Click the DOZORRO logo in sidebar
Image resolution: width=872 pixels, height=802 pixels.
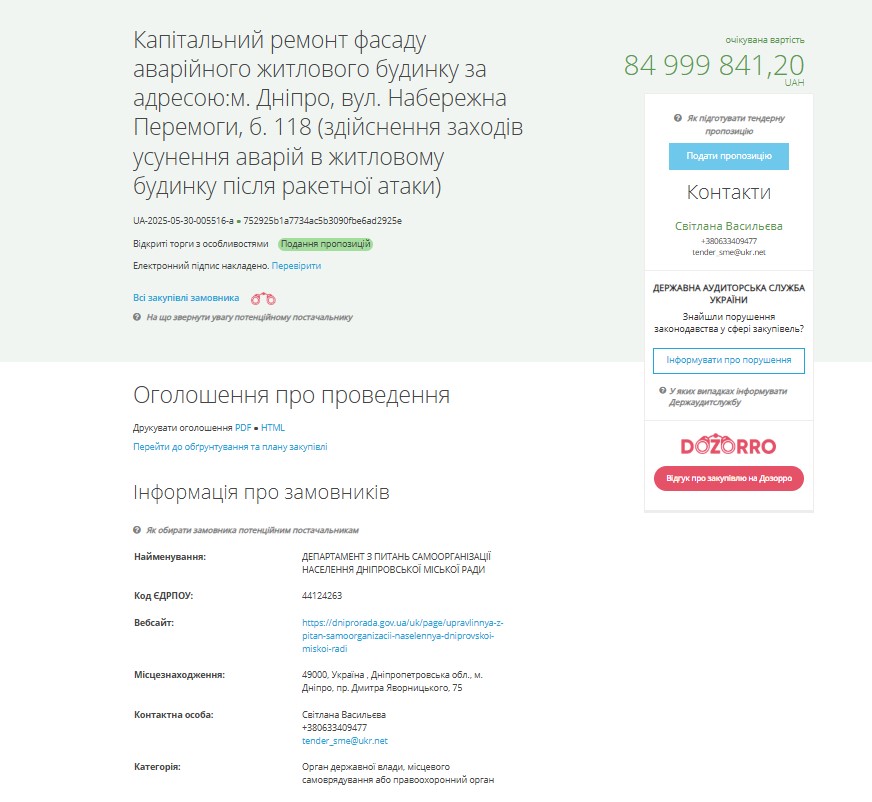[x=728, y=444]
